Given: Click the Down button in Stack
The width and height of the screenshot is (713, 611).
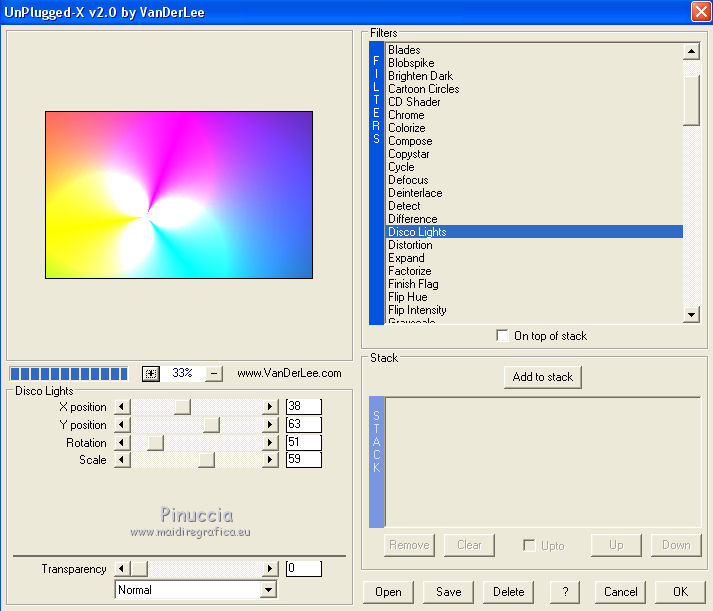Looking at the screenshot, I should coord(676,545).
